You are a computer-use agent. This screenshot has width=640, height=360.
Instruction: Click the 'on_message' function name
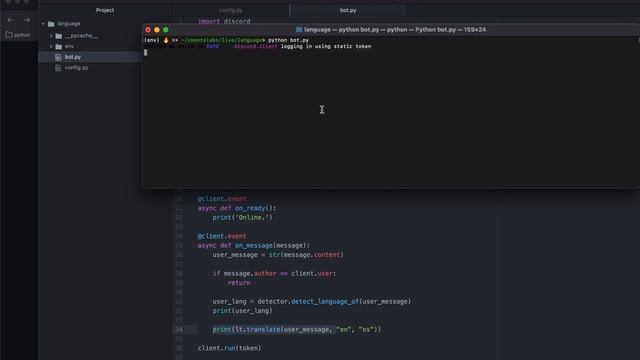(x=253, y=246)
